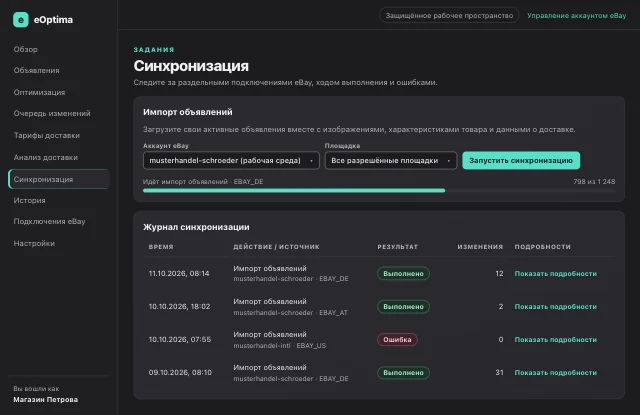The height and width of the screenshot is (415, 640).
Task: Click Выполнено badge in 11.10.2026 row
Action: pos(403,273)
